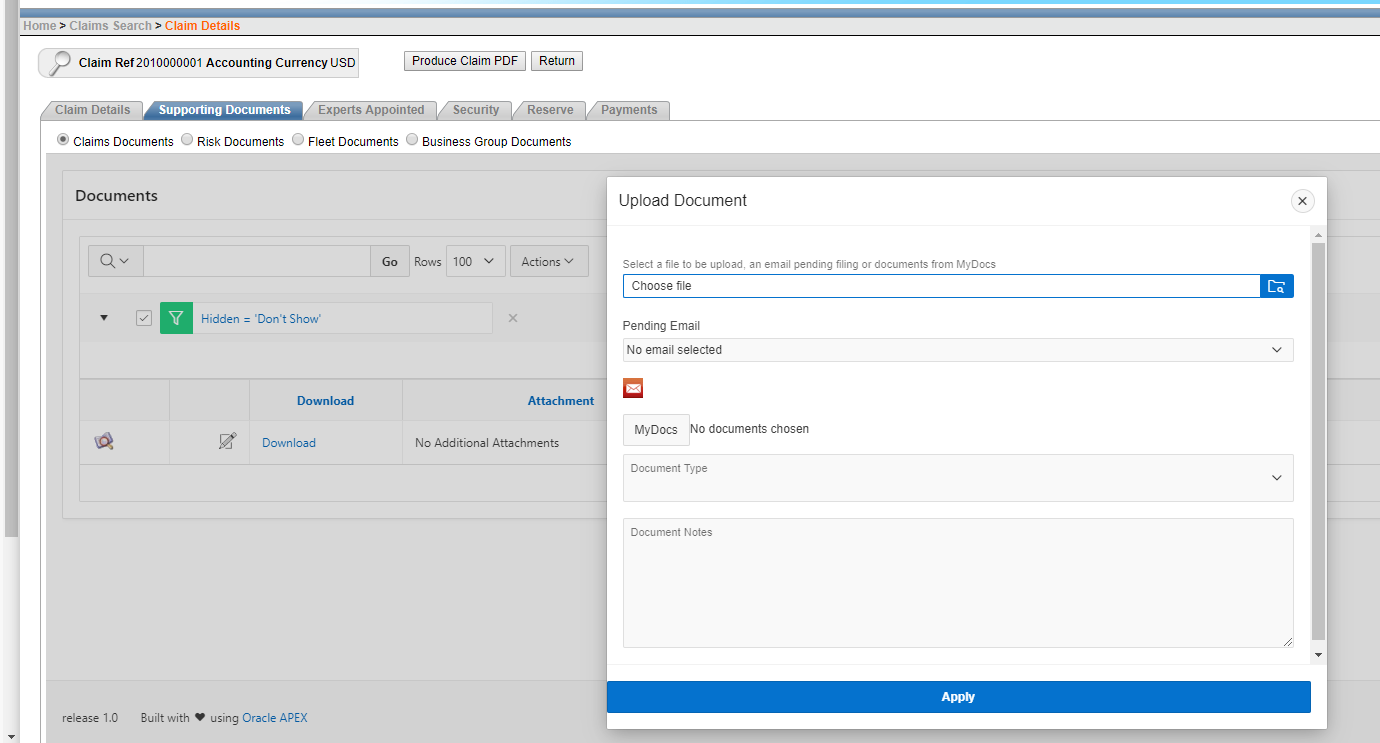The height and width of the screenshot is (743, 1380).
Task: Click the Hidden = 'Don't Show' filter link
Action: [x=261, y=319]
